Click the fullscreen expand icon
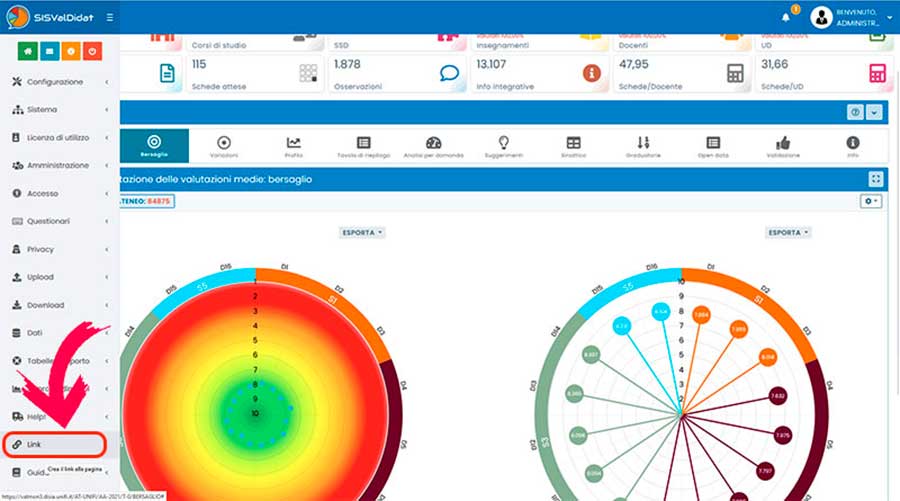This screenshot has height=501, width=900. pos(876,178)
